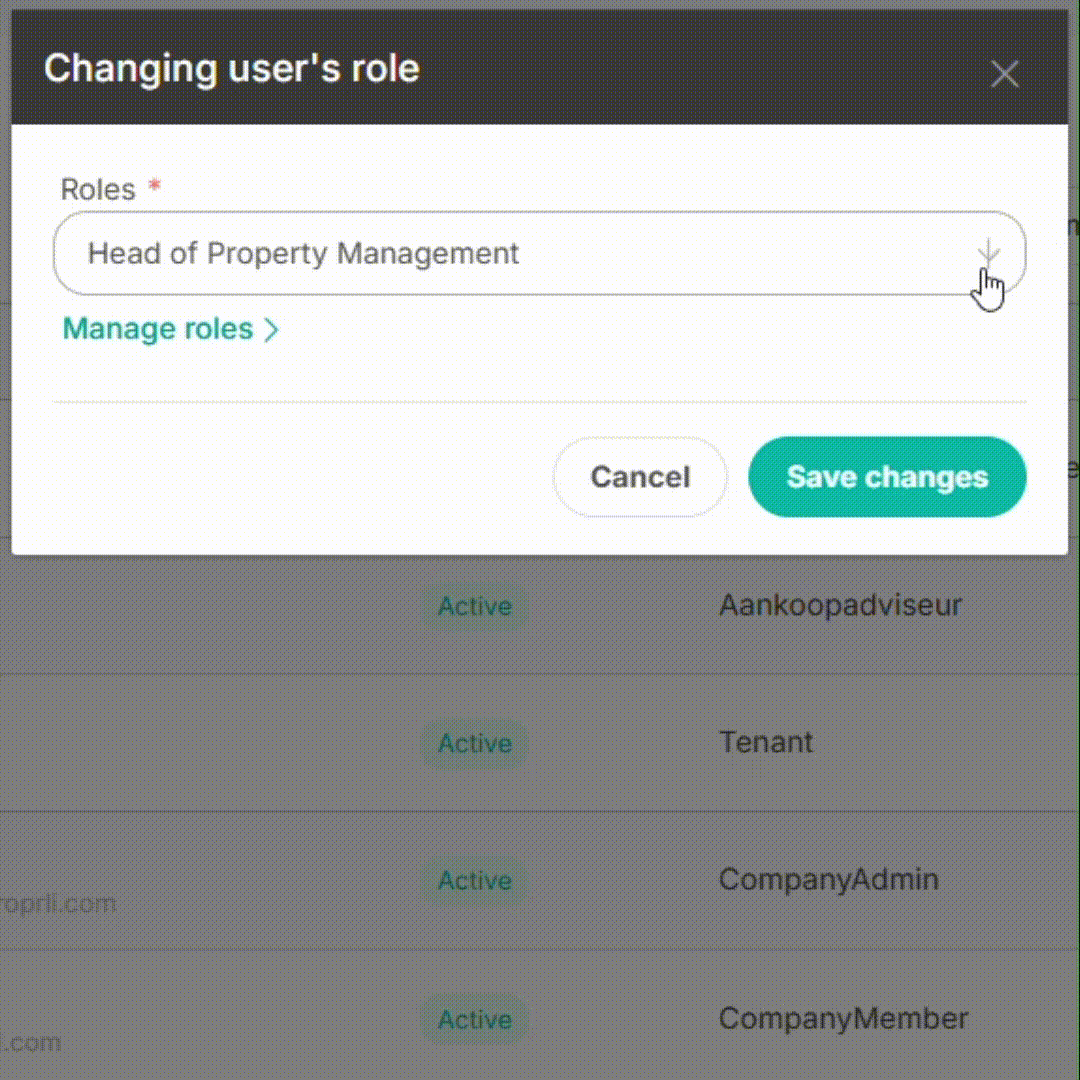Cancel the role change

coord(640,477)
